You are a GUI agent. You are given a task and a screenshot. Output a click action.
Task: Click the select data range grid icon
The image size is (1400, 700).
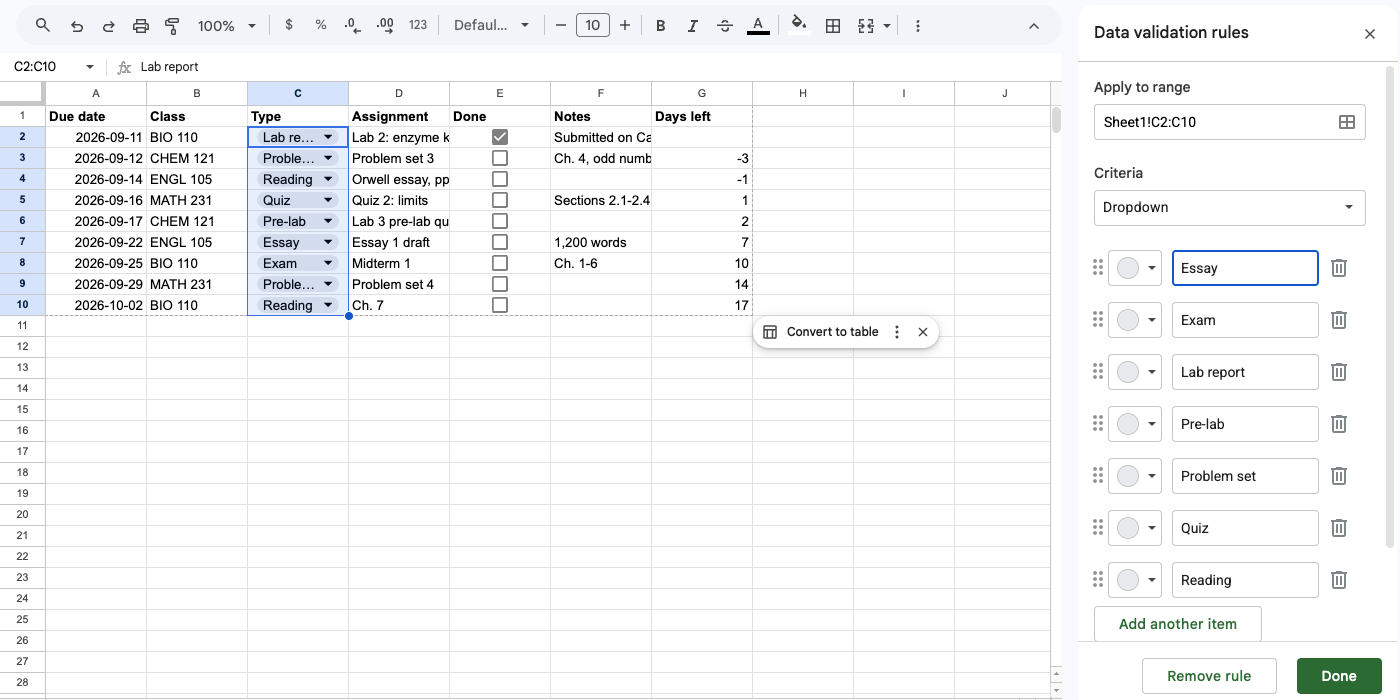1347,122
